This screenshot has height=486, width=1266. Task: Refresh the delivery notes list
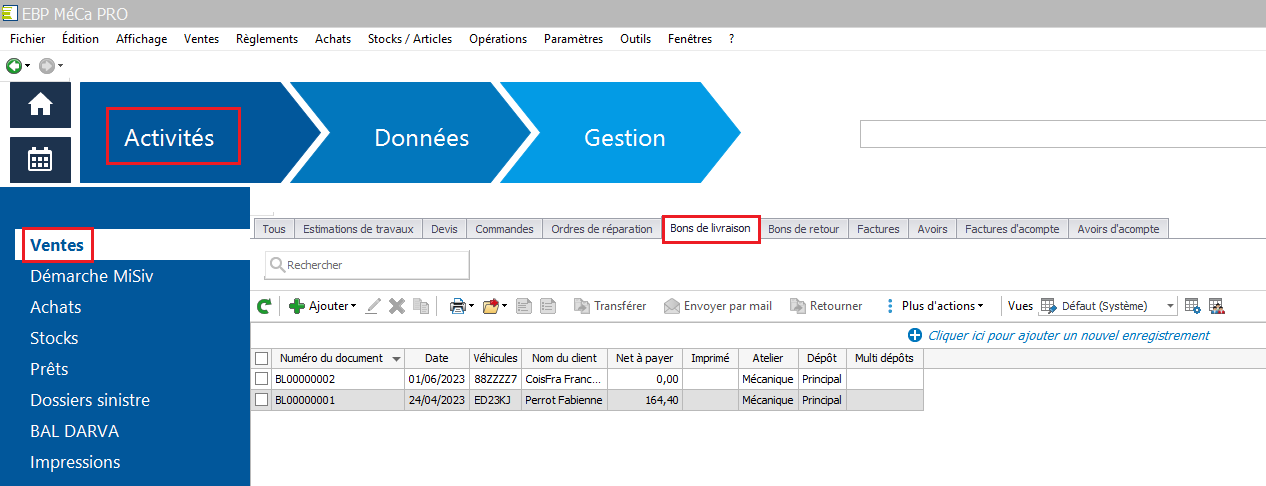click(264, 306)
